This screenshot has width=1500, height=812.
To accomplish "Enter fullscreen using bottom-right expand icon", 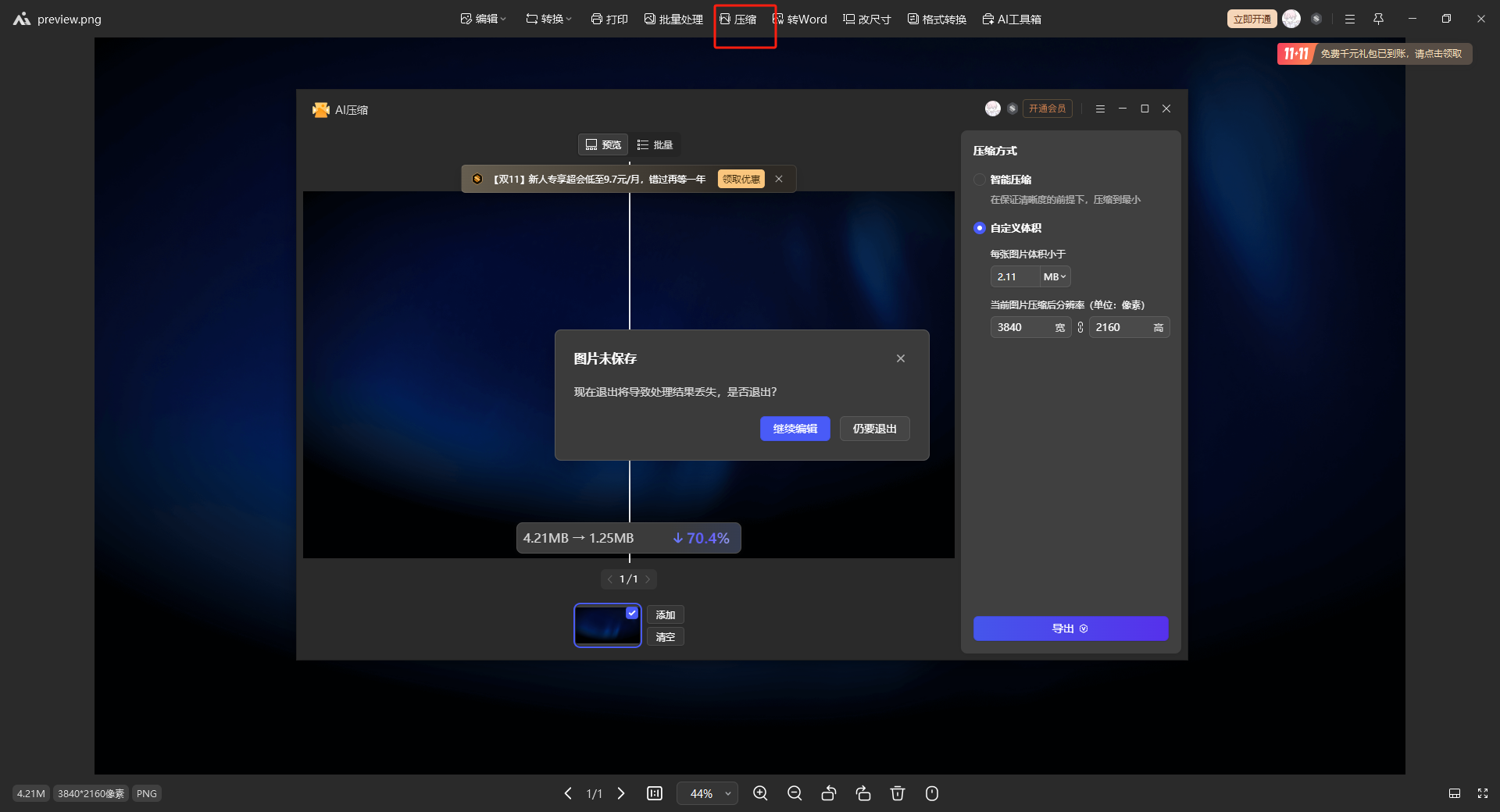I will tap(1483, 793).
